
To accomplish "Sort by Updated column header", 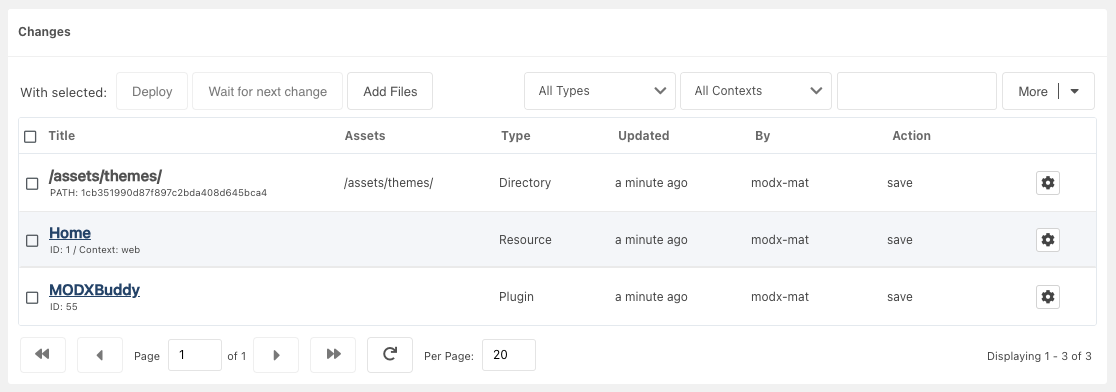I will pyautogui.click(x=643, y=136).
